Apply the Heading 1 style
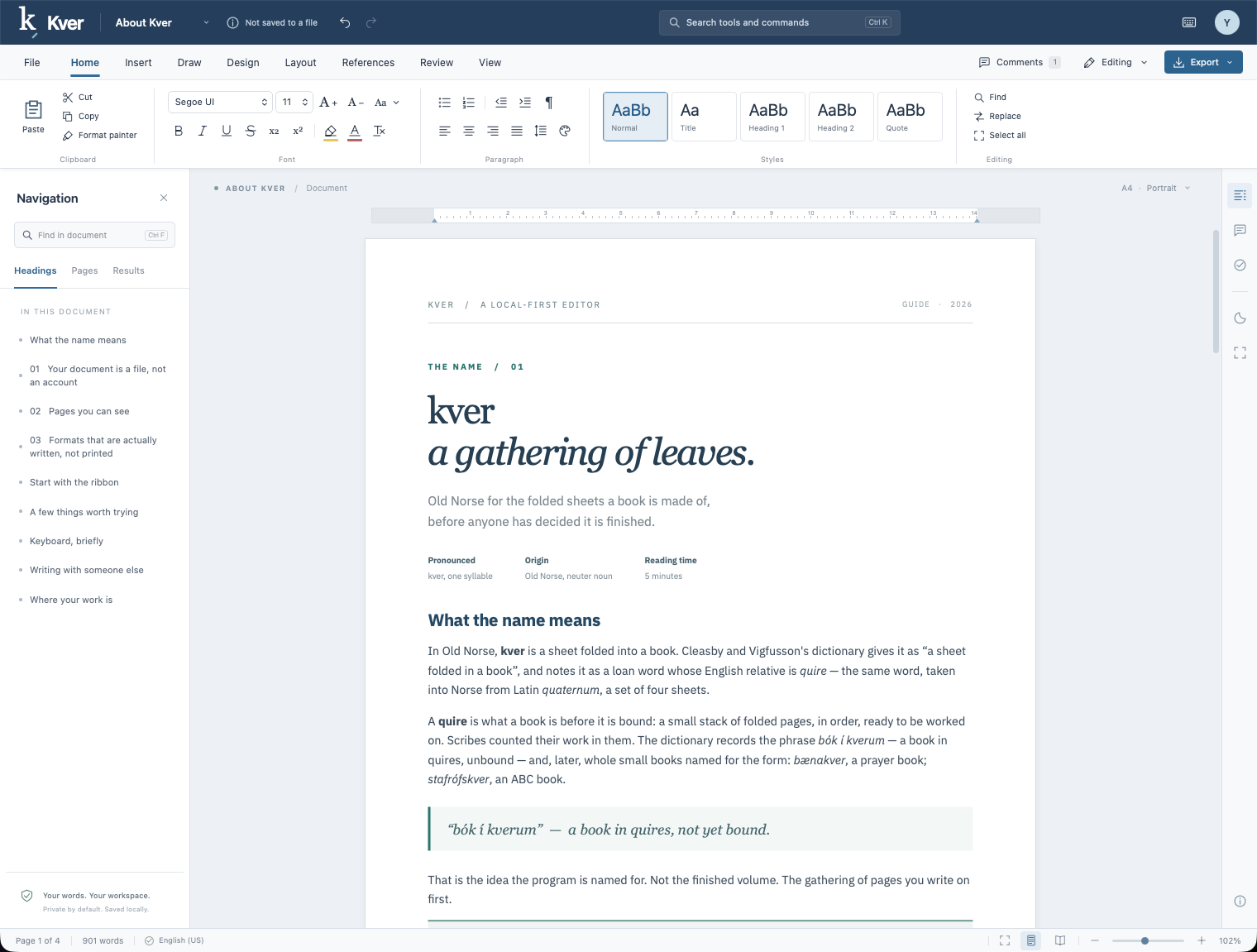The width and height of the screenshot is (1257, 952). click(x=772, y=117)
